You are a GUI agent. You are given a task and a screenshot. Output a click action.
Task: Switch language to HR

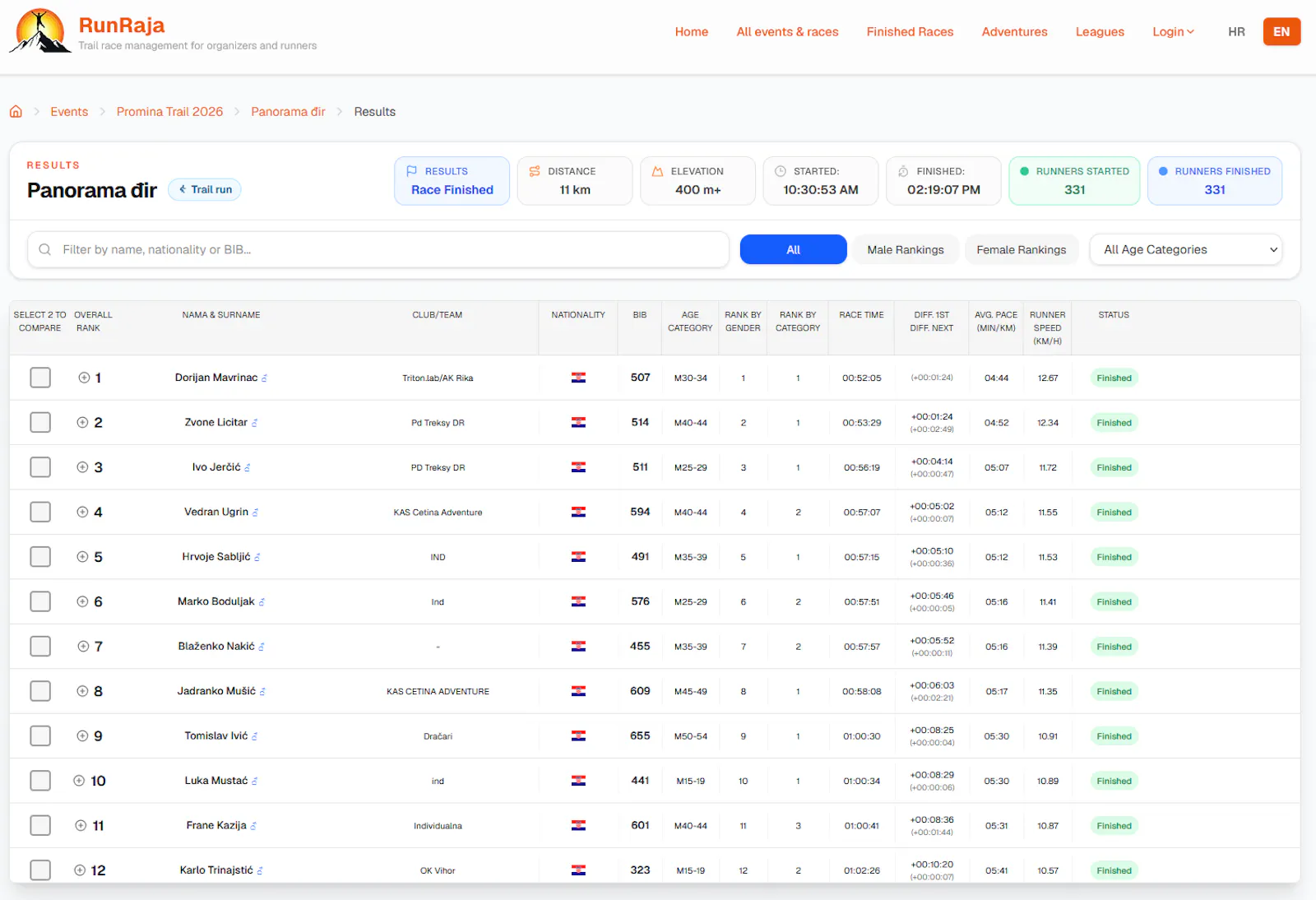1236,31
